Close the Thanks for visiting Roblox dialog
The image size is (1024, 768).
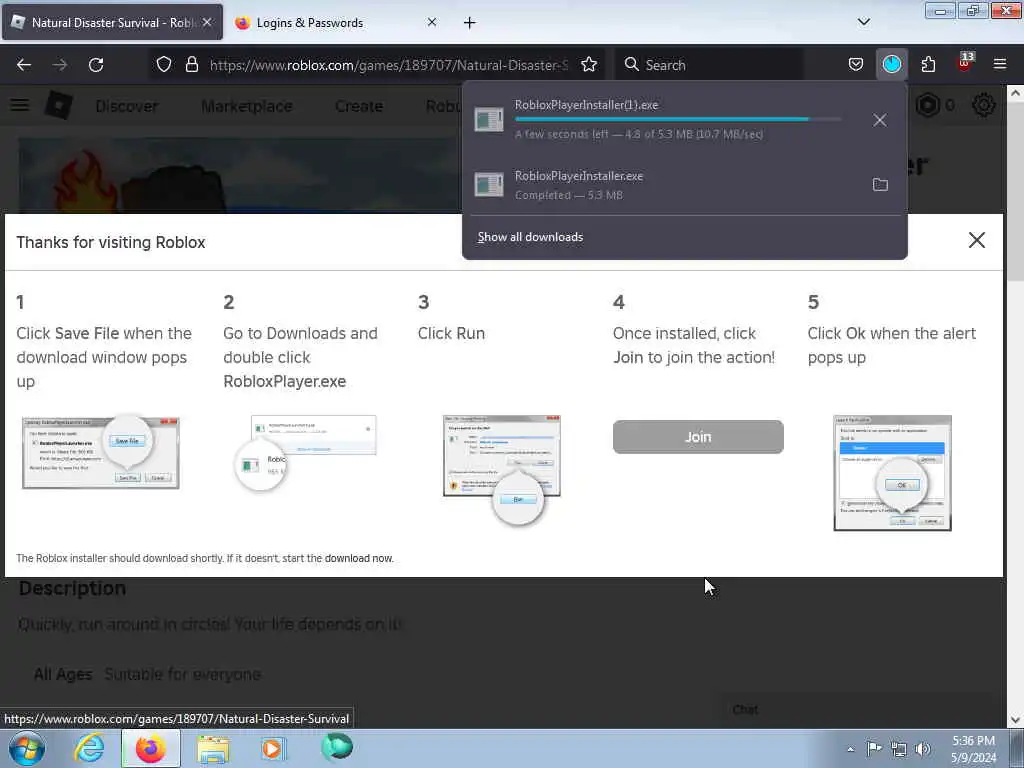976,240
